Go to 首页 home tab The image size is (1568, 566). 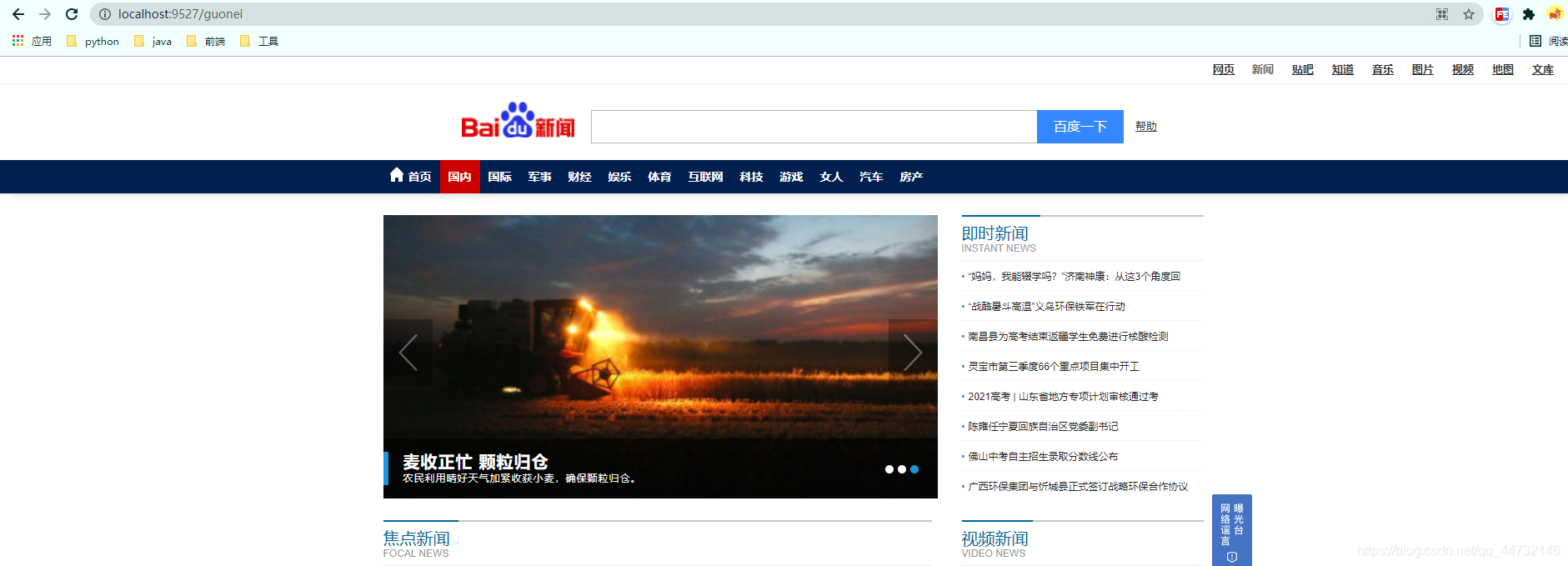pos(411,176)
